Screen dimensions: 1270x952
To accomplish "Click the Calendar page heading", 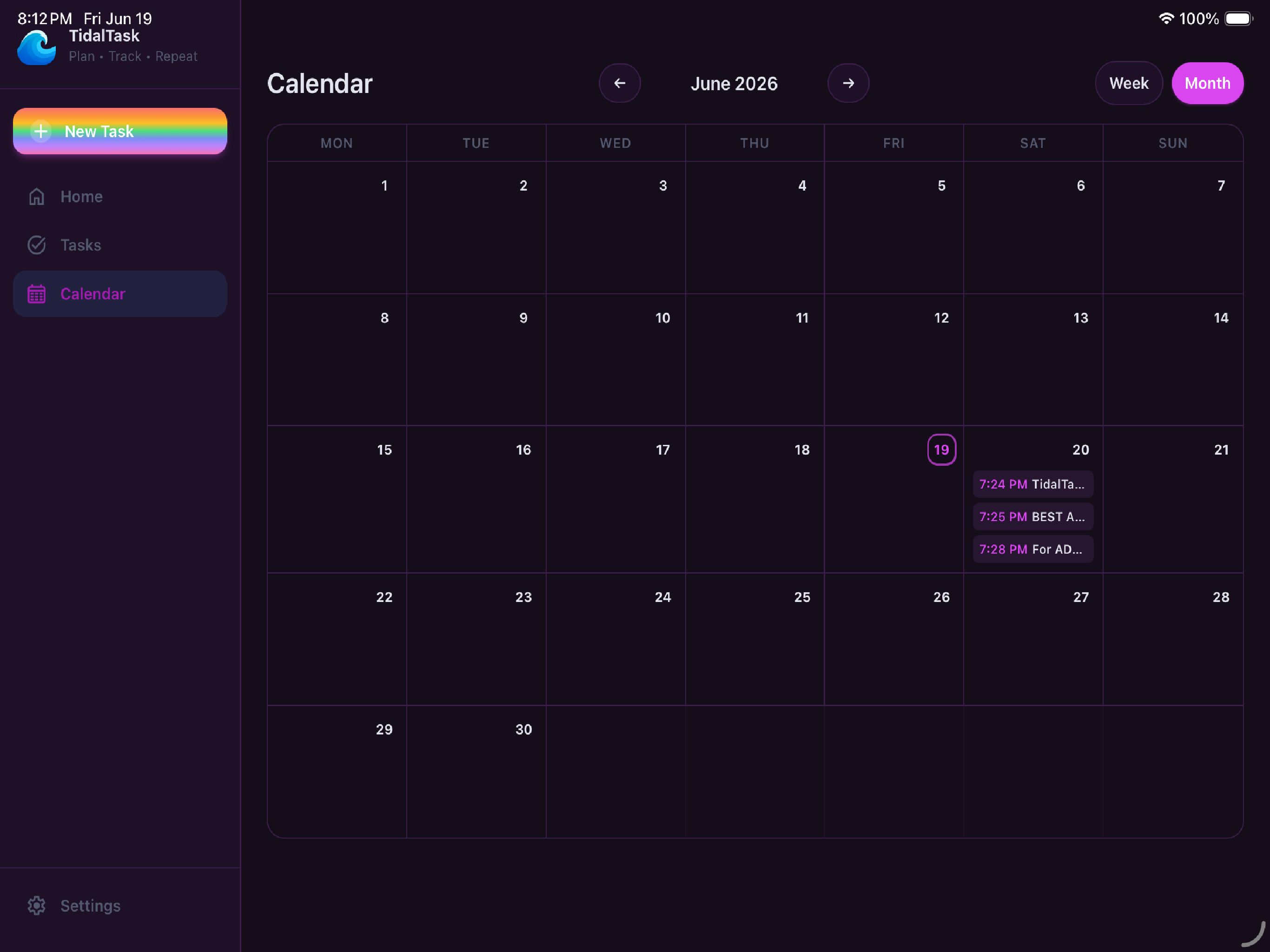I will pyautogui.click(x=320, y=84).
